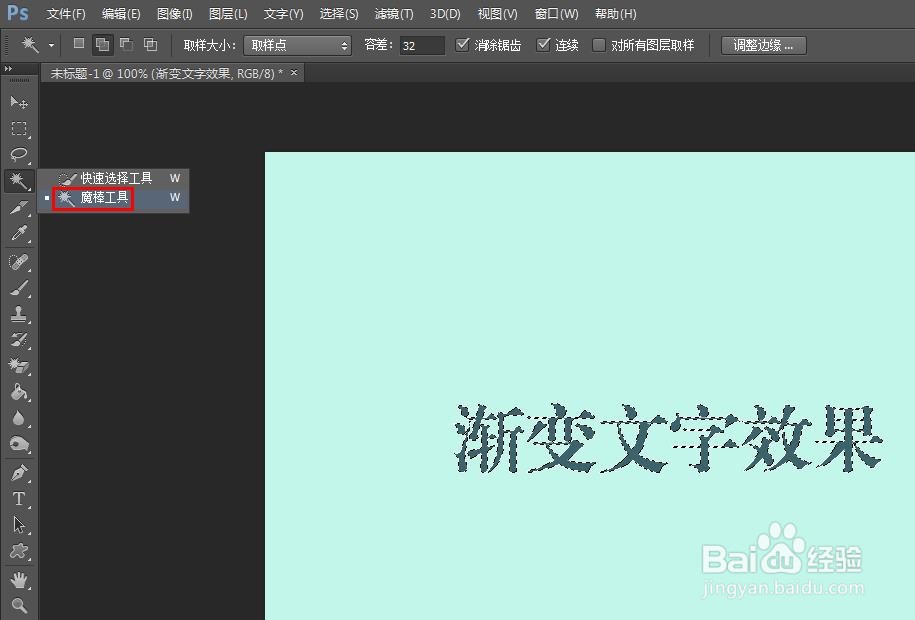Click the 容差 tolerance input field

click(x=422, y=45)
